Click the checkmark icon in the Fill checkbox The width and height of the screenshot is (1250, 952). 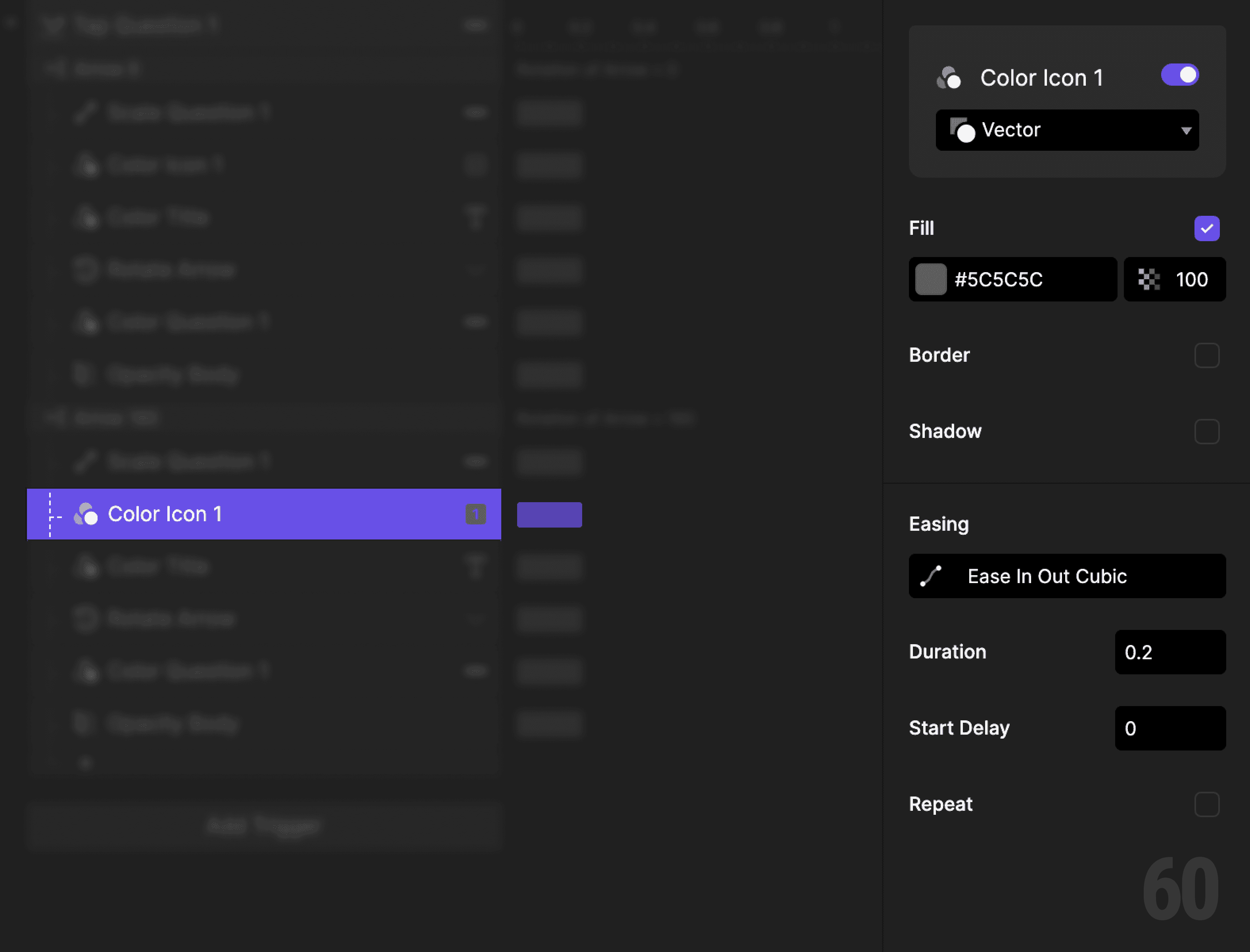[1207, 228]
